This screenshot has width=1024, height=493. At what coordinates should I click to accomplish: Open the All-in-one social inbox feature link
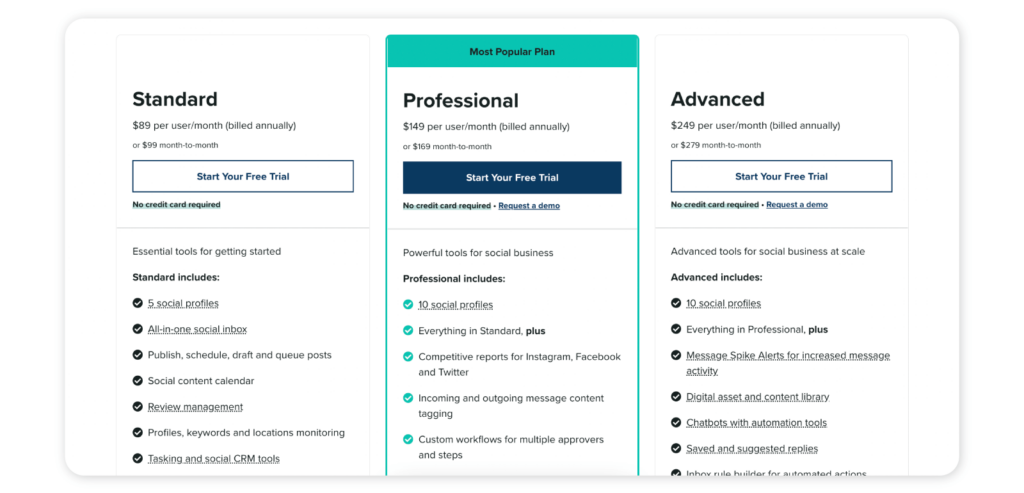point(197,329)
